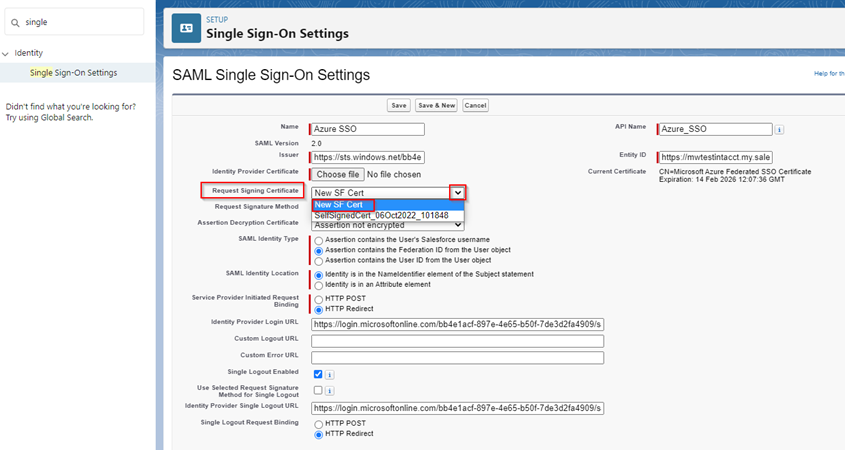Click the Save button
This screenshot has width=845, height=450.
(399, 106)
